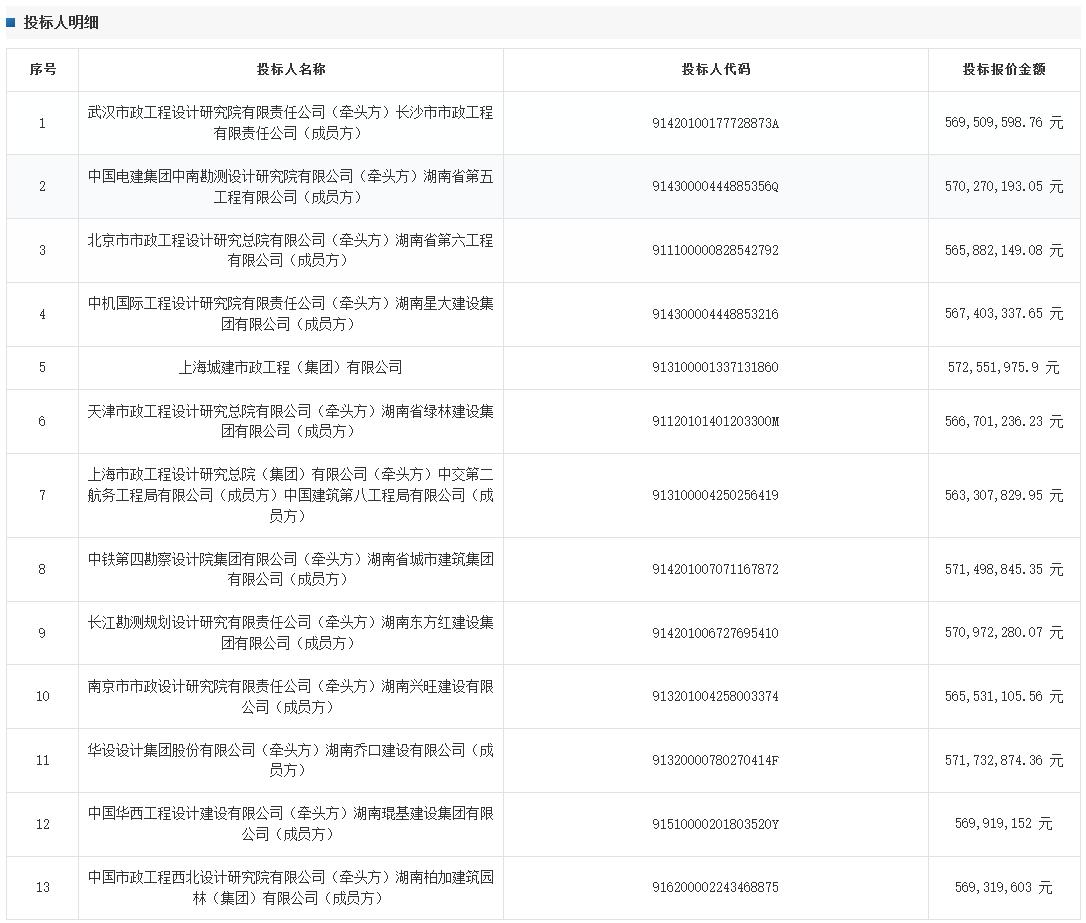The image size is (1086, 923).
Task: Click serial number 11 in the 序号 column
Action: pos(42,760)
